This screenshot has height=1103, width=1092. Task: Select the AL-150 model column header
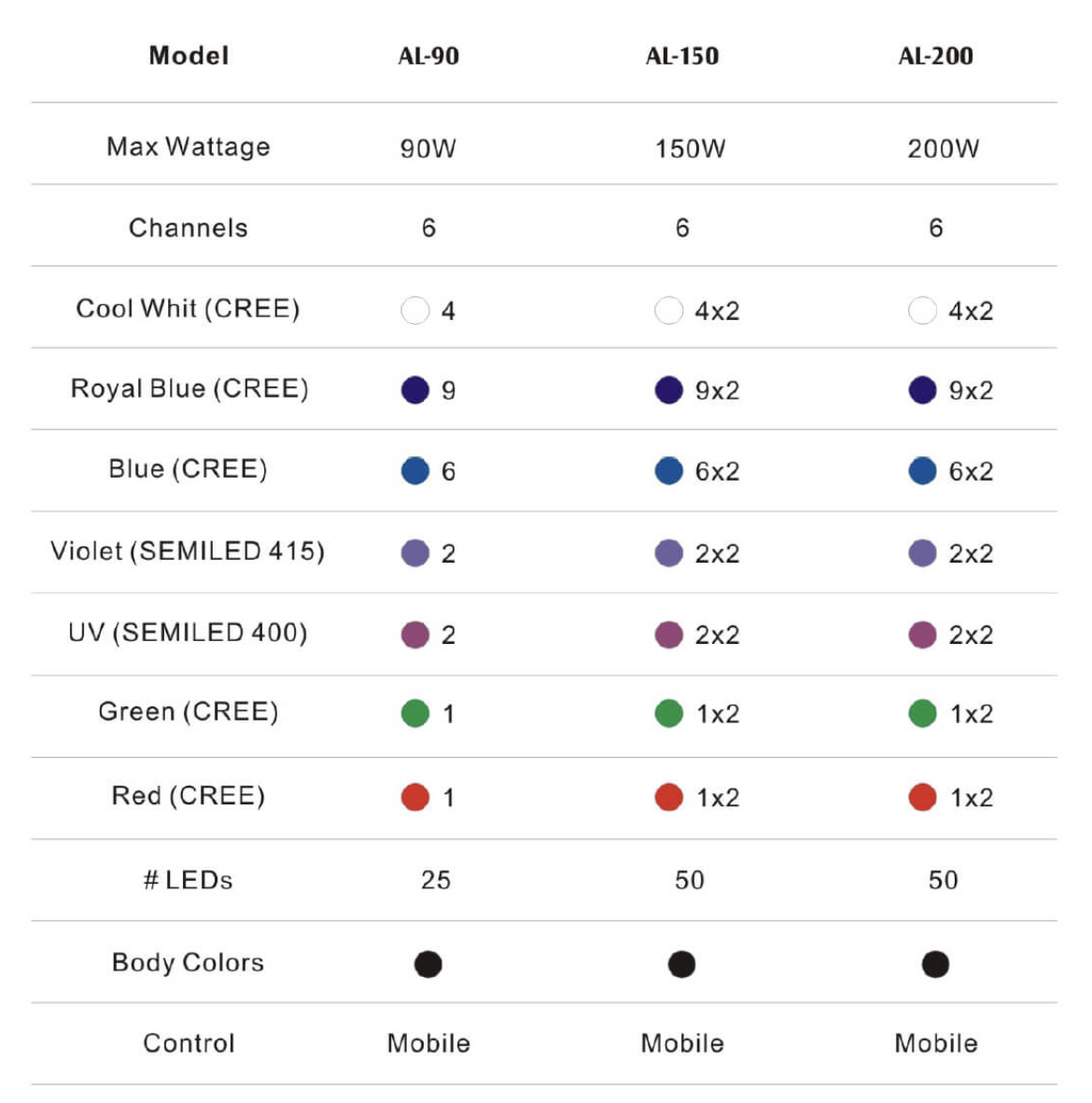[x=682, y=56]
